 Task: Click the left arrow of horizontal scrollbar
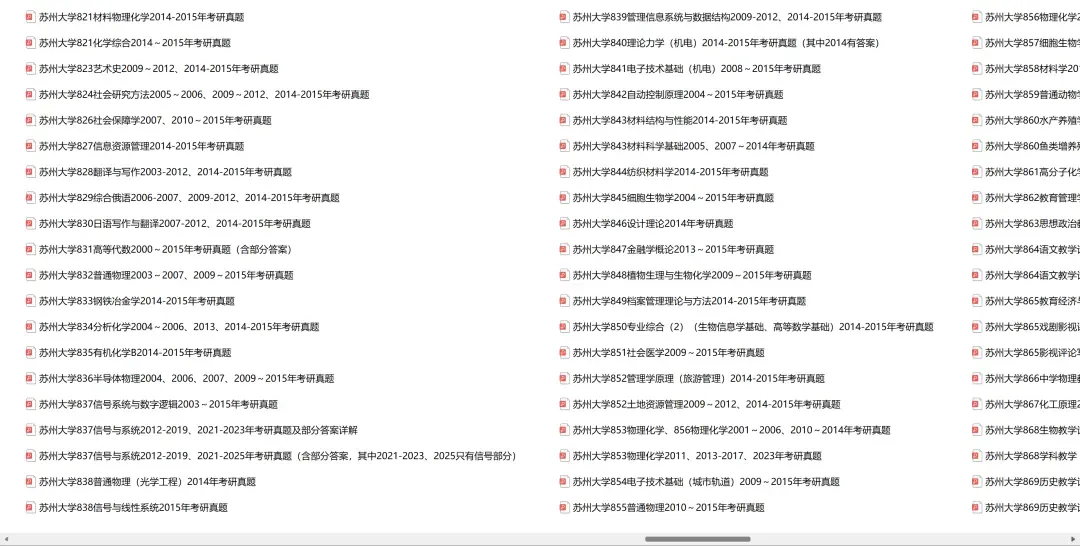(6, 539)
